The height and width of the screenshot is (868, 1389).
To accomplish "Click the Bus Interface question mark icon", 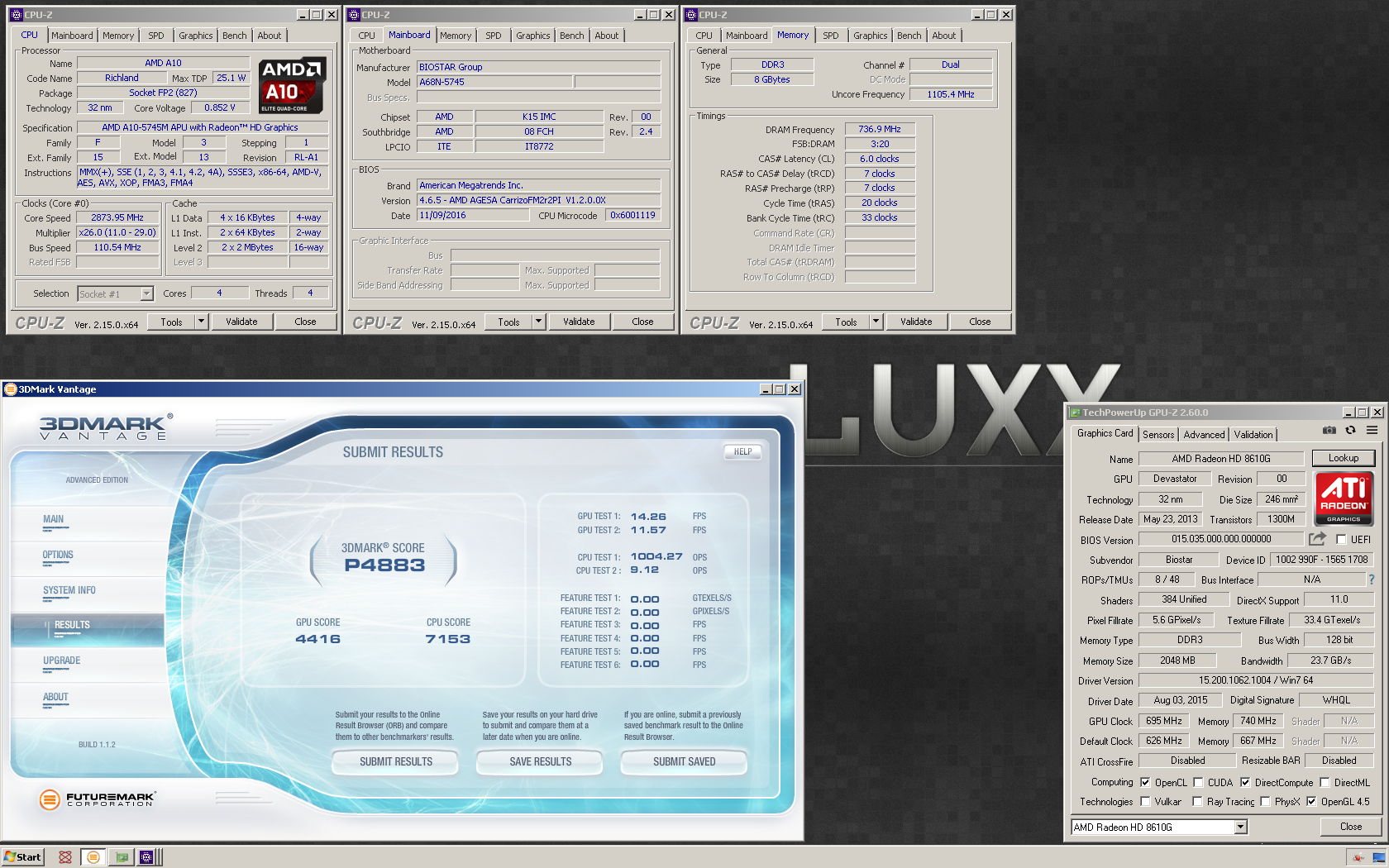I will coord(1371,579).
